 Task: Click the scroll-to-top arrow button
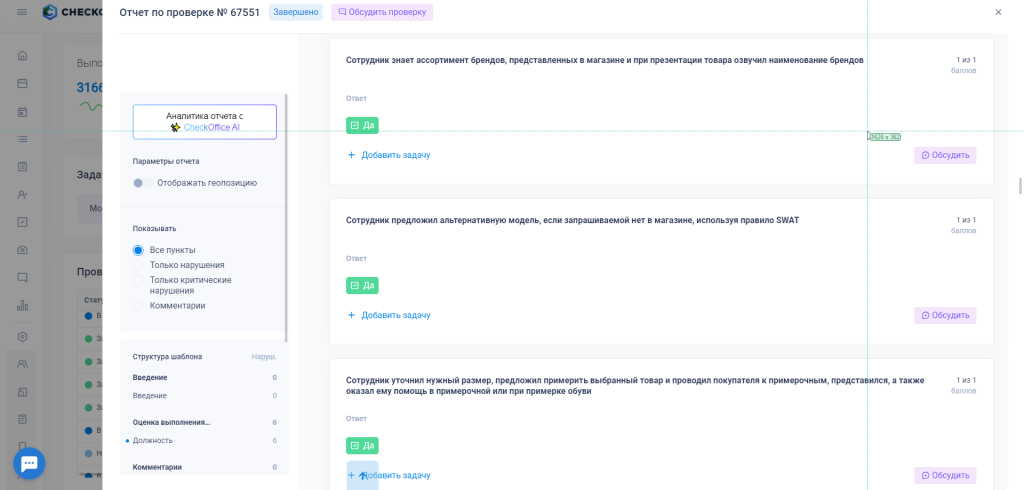[x=363, y=476]
